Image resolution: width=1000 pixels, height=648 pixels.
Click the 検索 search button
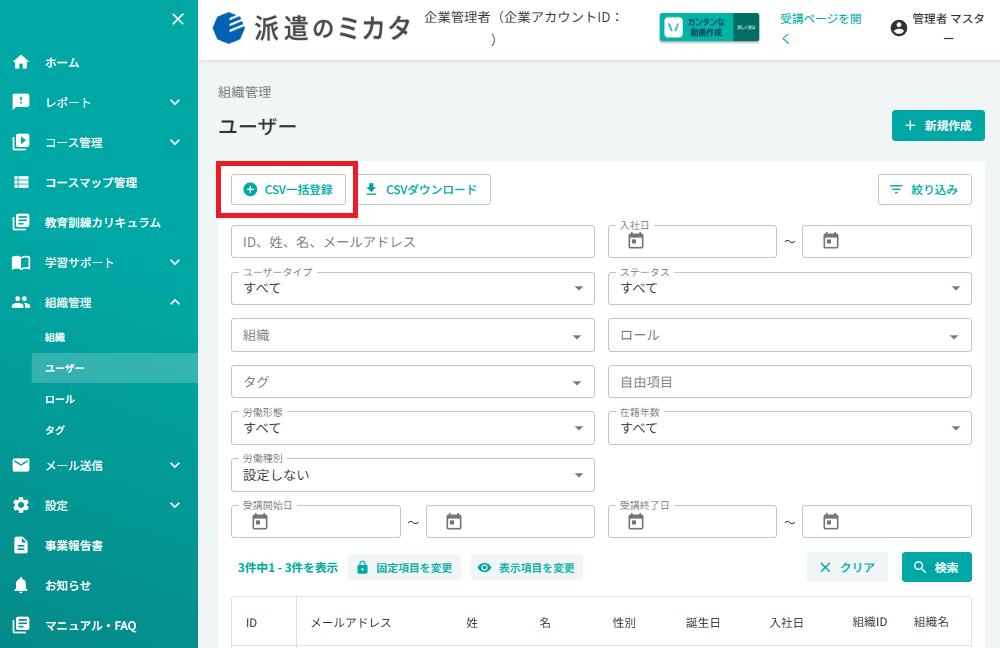click(936, 567)
